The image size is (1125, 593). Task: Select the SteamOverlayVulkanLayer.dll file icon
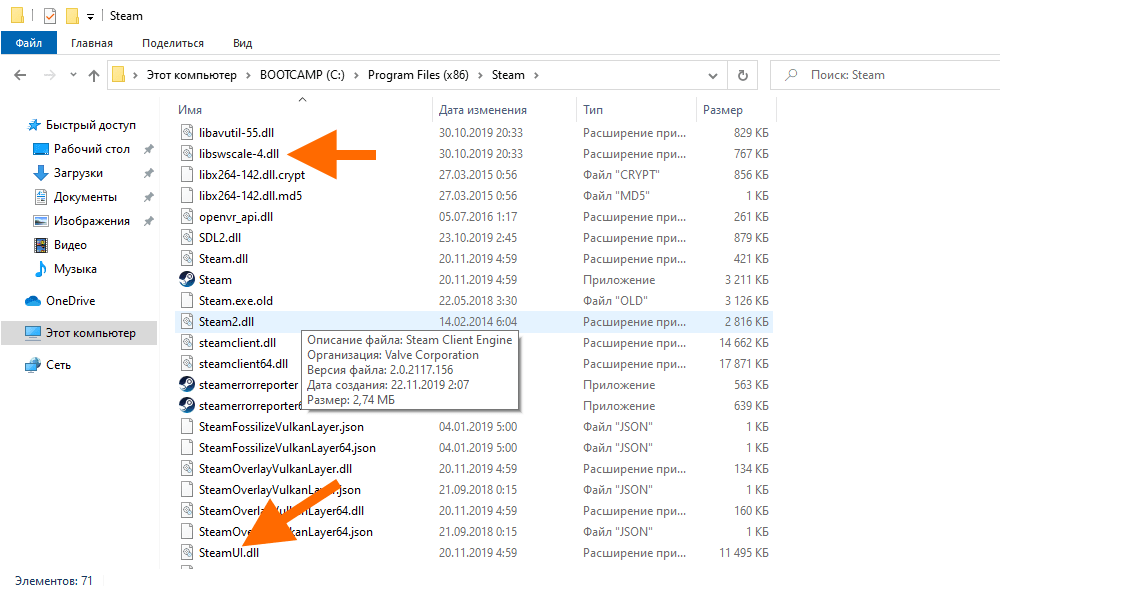[x=187, y=469]
